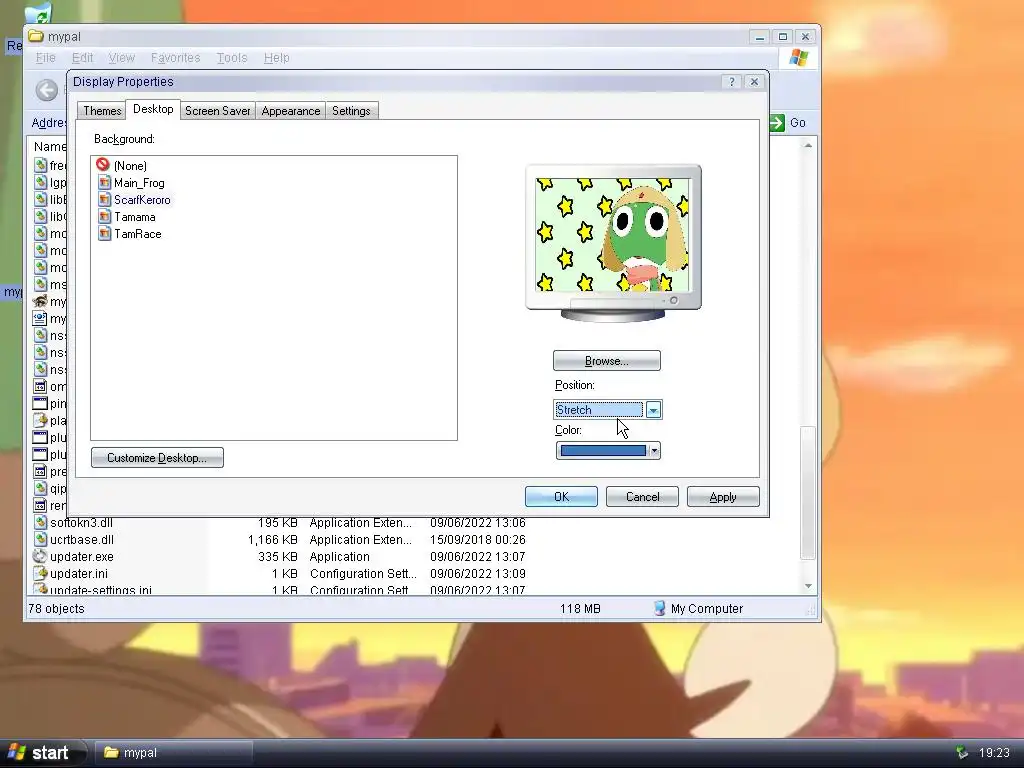Select Main_Frog wallpaper icon
This screenshot has height=768, width=1024.
pos(104,182)
